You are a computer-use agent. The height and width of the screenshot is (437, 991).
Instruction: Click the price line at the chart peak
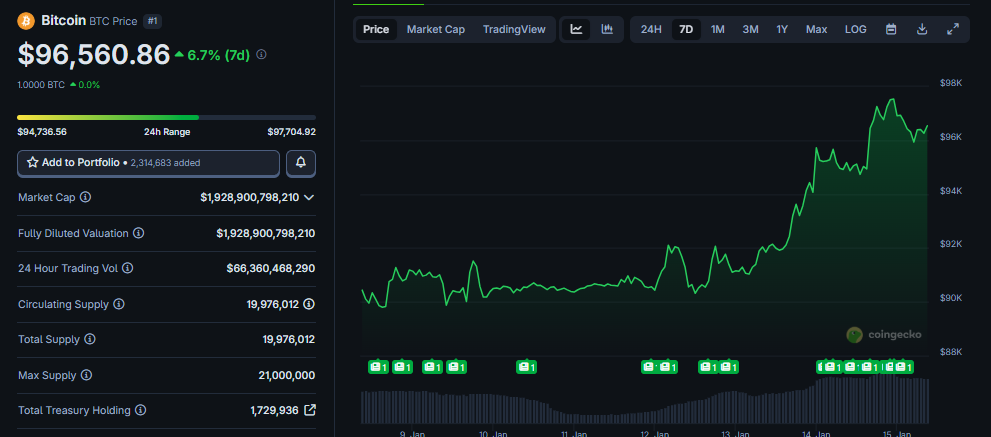pos(892,99)
